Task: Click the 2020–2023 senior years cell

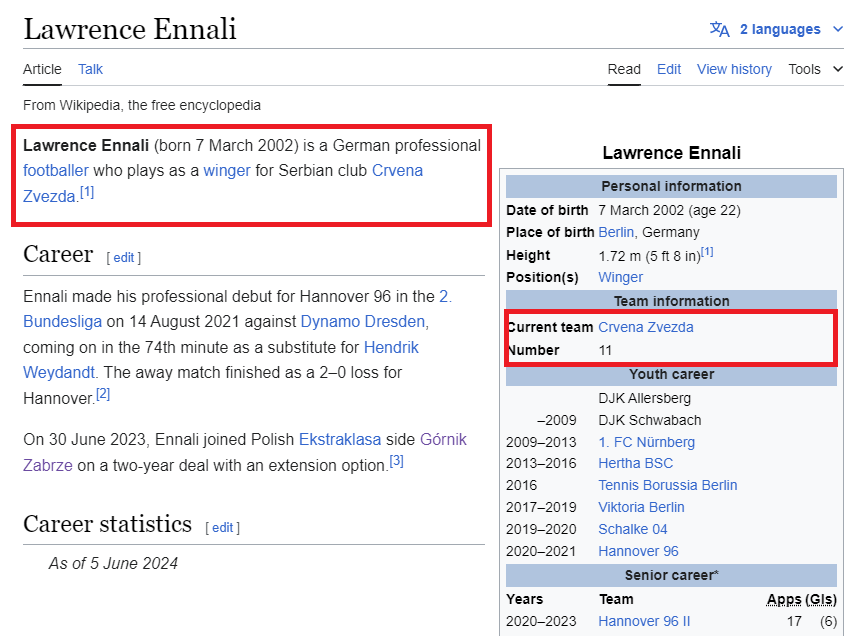Action: 541,621
